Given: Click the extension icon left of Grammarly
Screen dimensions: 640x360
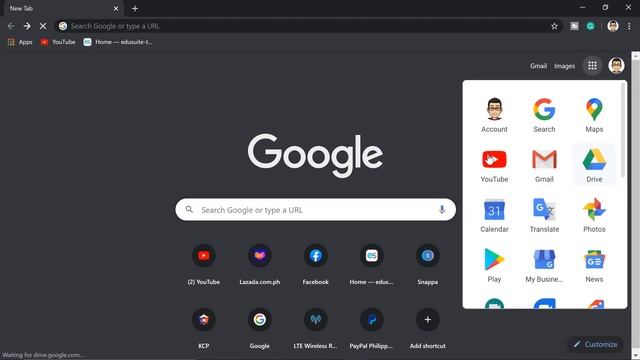Looking at the screenshot, I should click(x=574, y=26).
